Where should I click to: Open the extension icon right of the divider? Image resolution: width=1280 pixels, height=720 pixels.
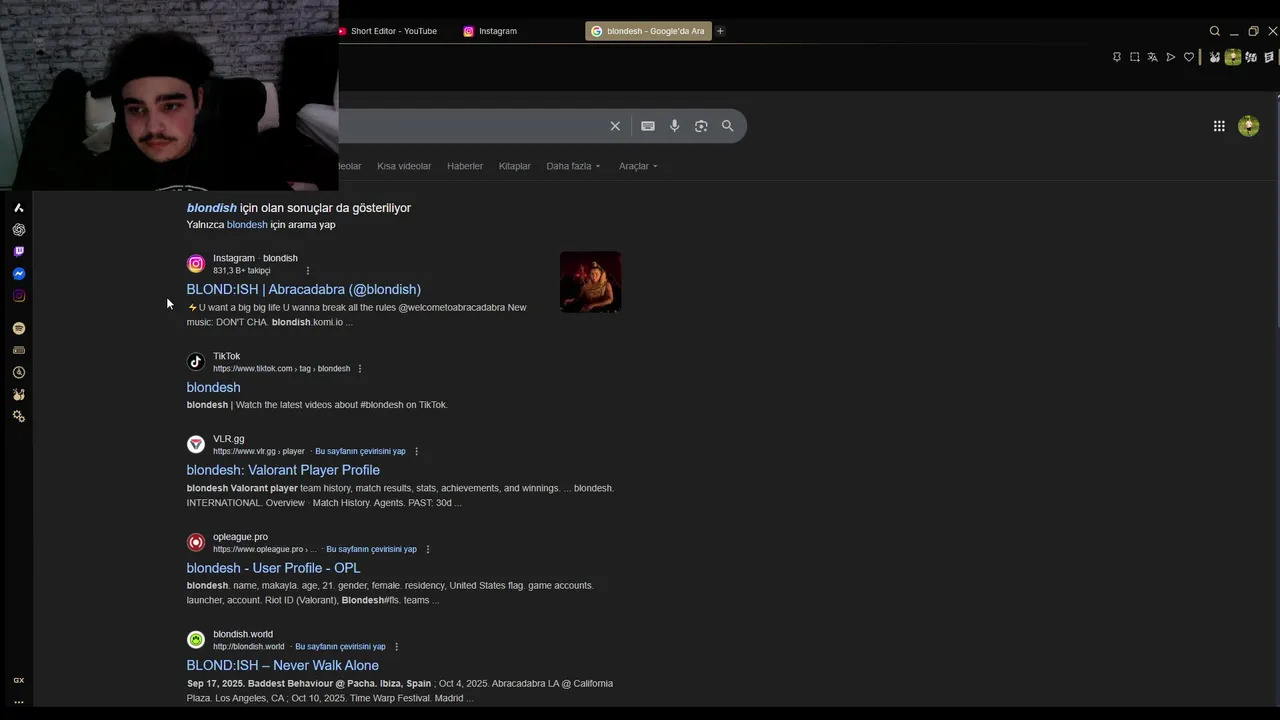[1215, 57]
